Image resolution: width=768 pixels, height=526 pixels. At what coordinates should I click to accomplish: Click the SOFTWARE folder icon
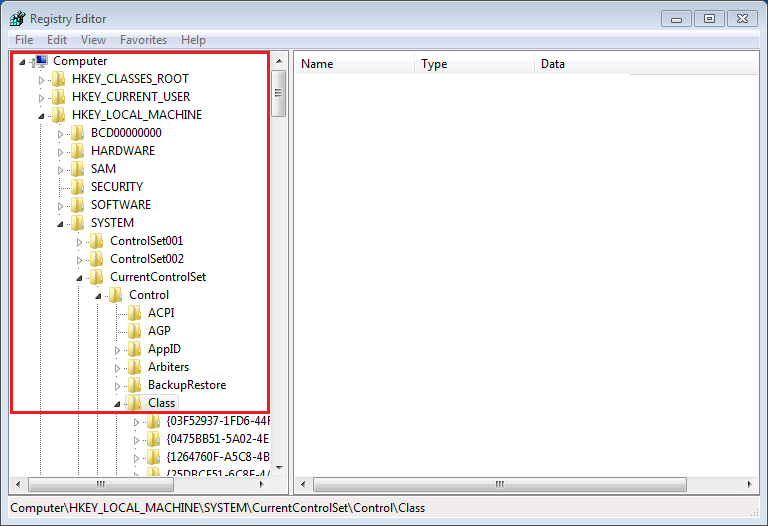click(78, 205)
